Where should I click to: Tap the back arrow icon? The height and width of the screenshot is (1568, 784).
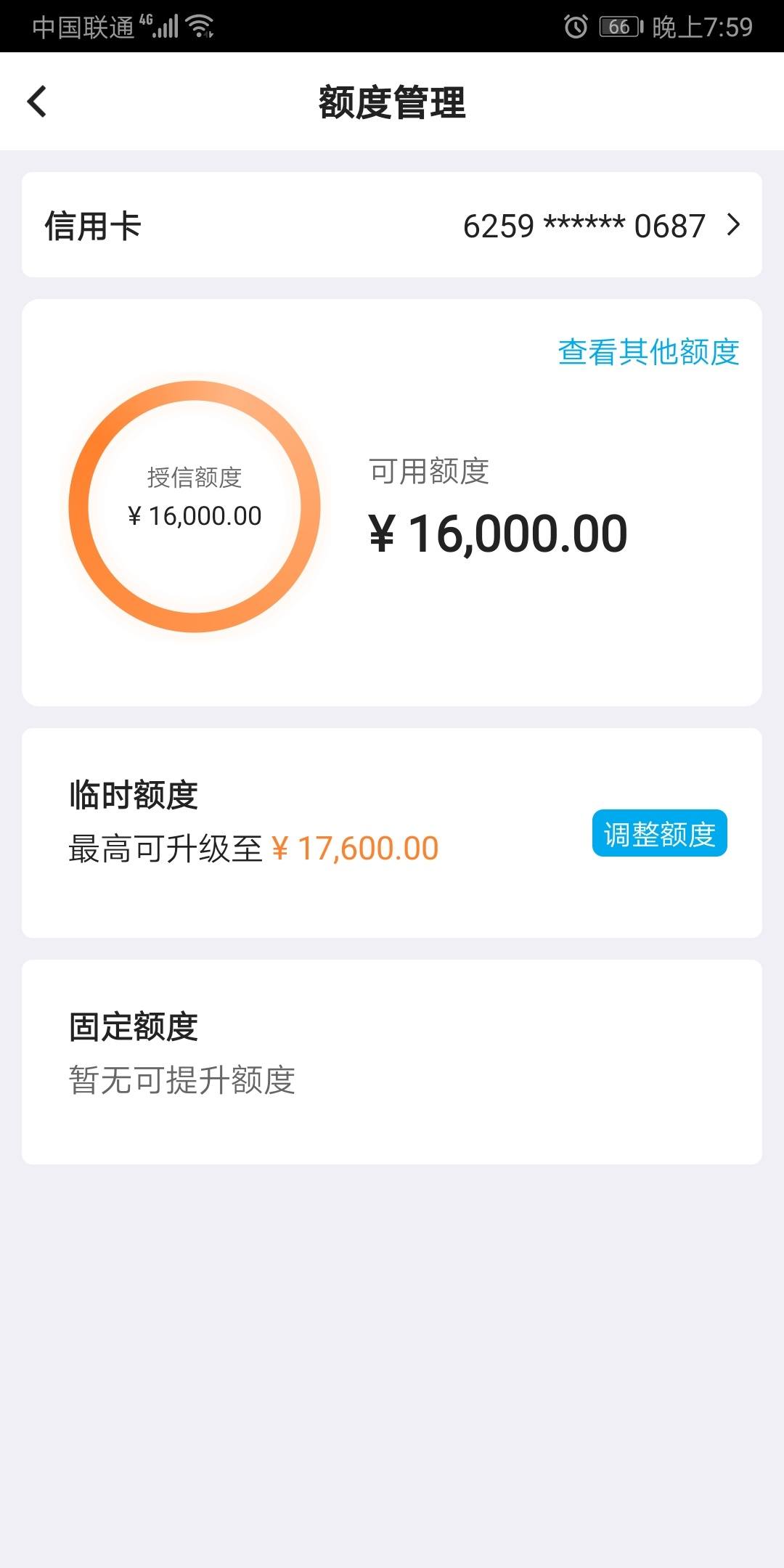coord(37,101)
